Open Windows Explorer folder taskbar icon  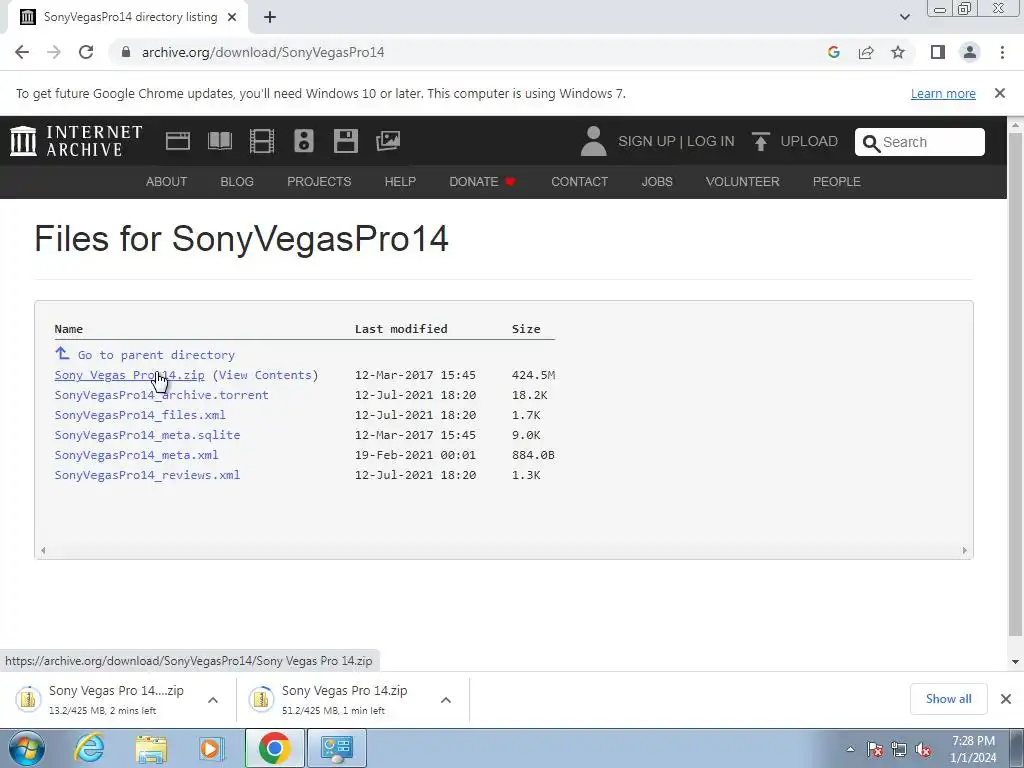(x=151, y=749)
